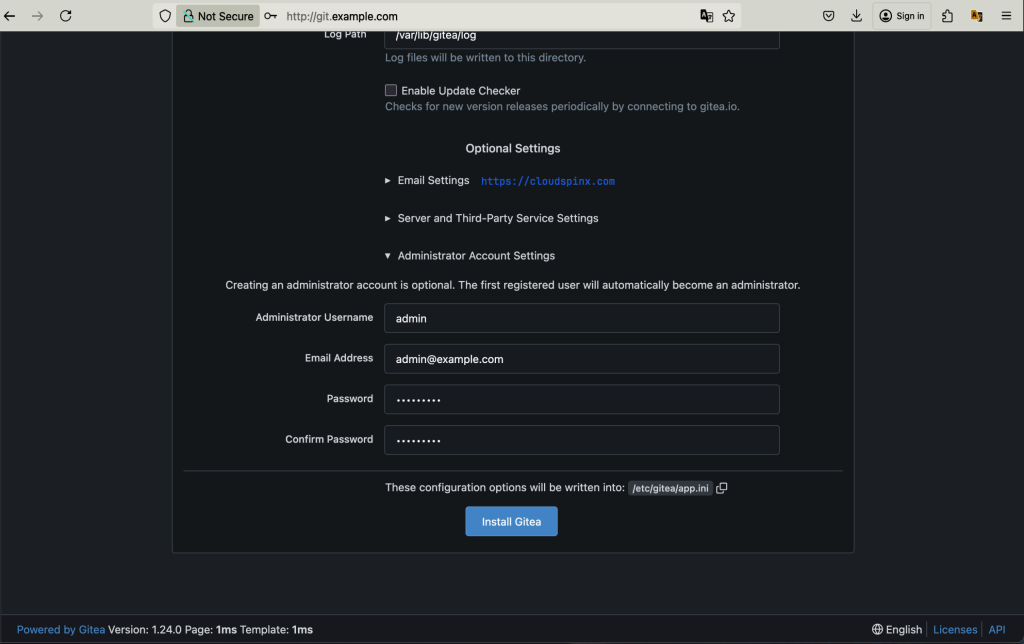Open the English language selector
The image size is (1024, 644).
pos(895,629)
